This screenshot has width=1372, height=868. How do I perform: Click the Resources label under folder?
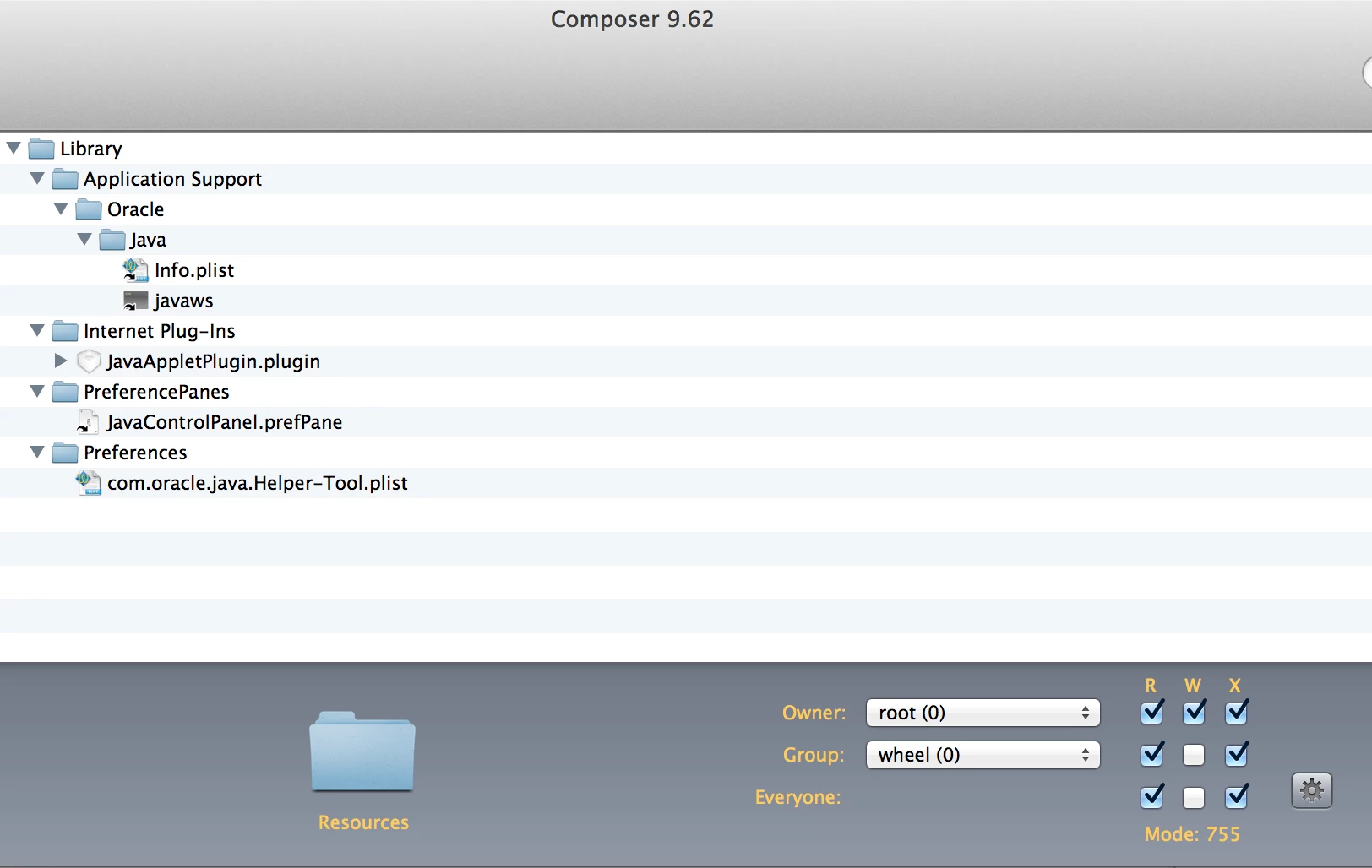coord(363,823)
